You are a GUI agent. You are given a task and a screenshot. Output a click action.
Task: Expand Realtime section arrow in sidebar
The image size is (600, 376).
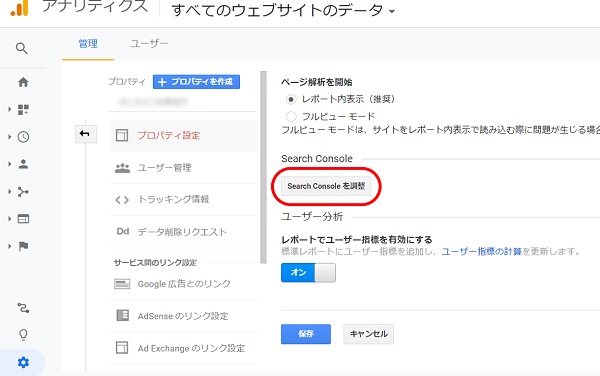pos(10,137)
